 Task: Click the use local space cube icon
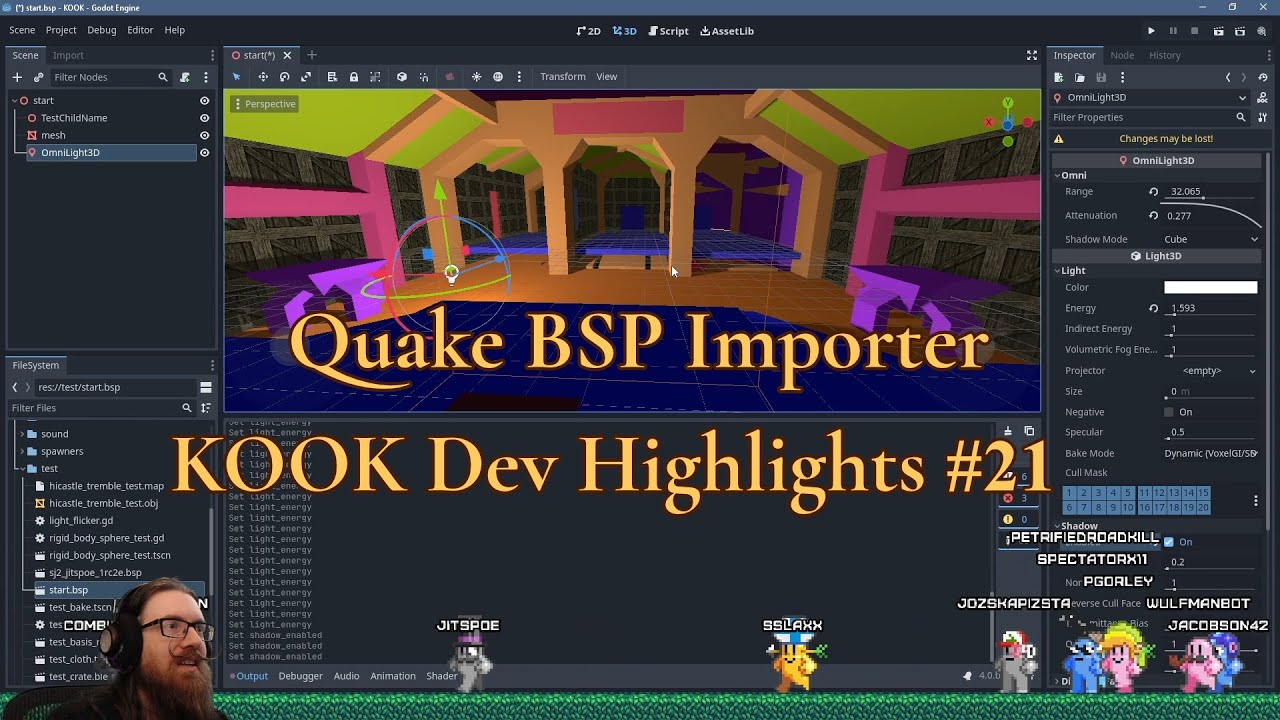[x=402, y=77]
